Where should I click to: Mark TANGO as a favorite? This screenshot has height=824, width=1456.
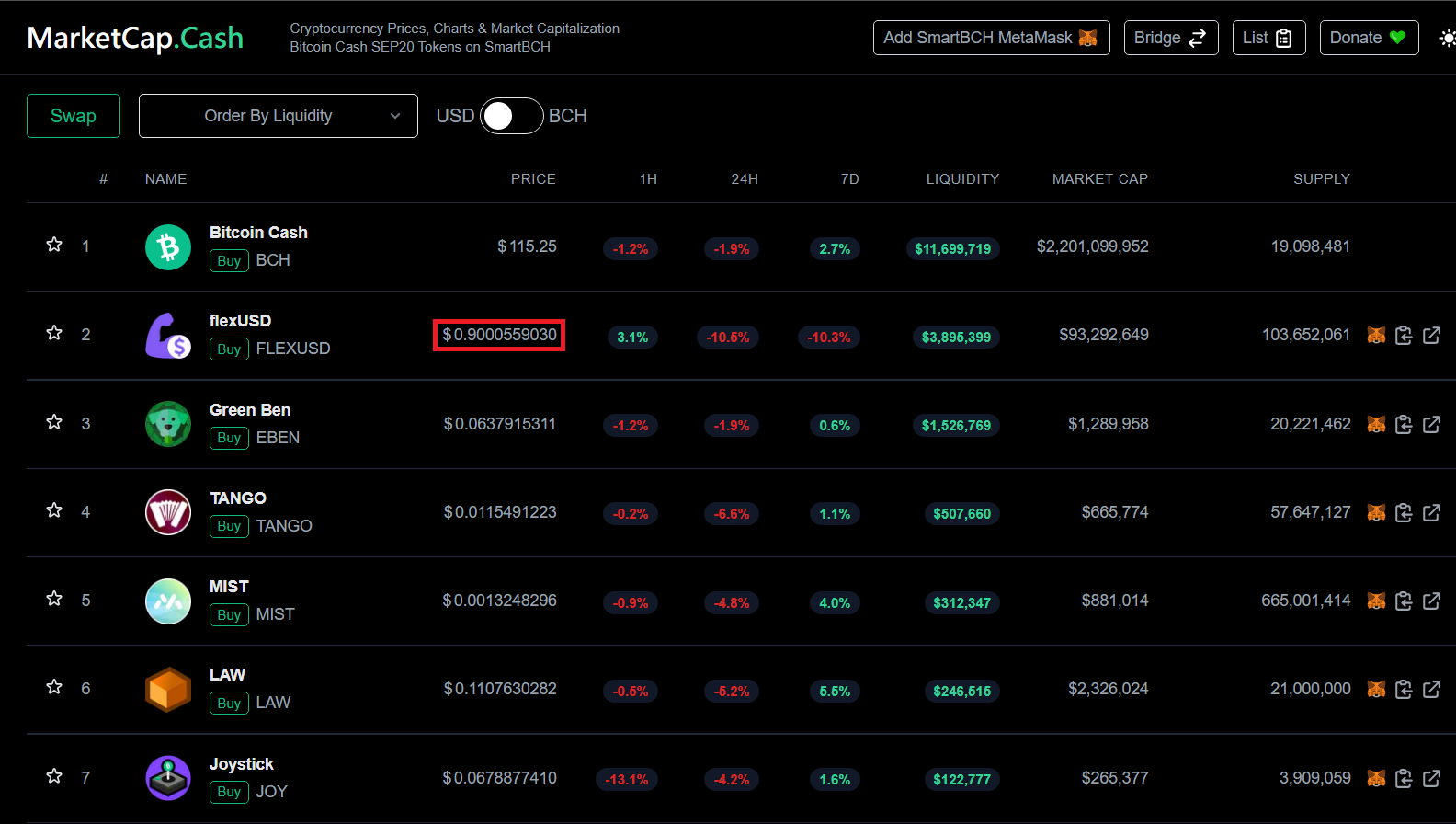54,510
